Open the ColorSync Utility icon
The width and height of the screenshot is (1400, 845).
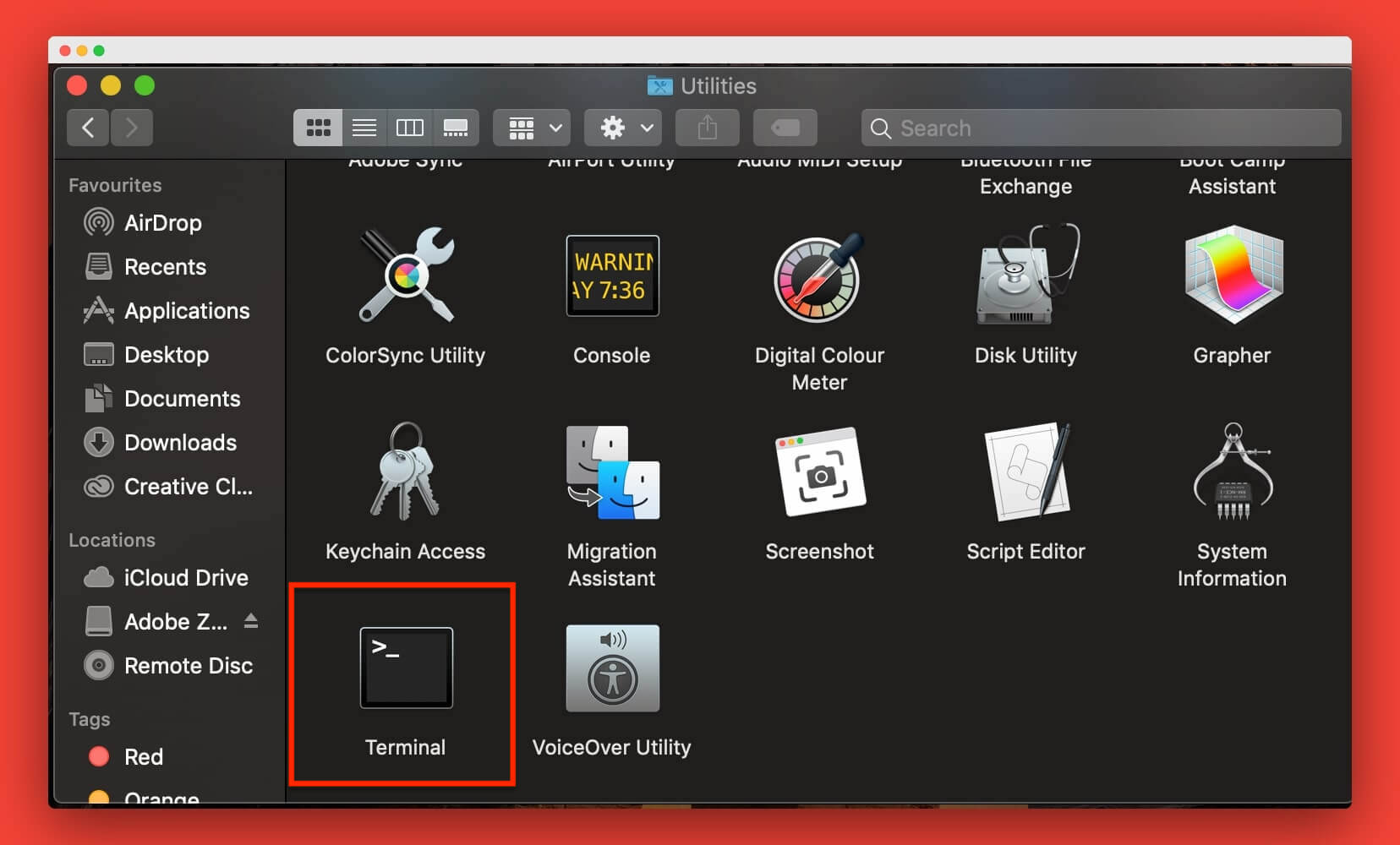(406, 275)
